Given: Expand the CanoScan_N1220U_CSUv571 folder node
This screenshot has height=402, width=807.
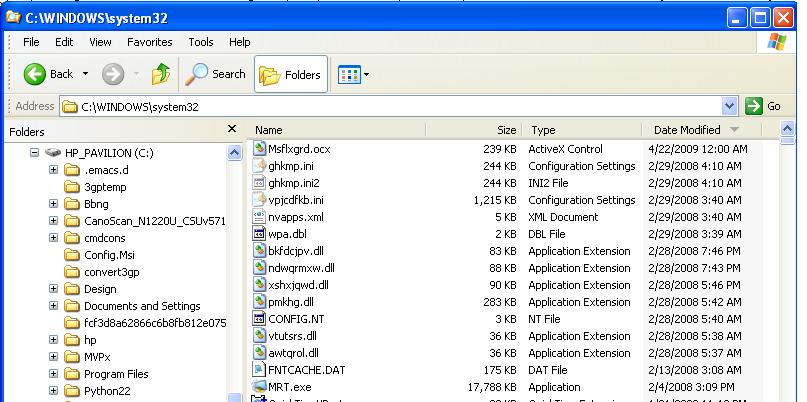Looking at the screenshot, I should tap(54, 221).
